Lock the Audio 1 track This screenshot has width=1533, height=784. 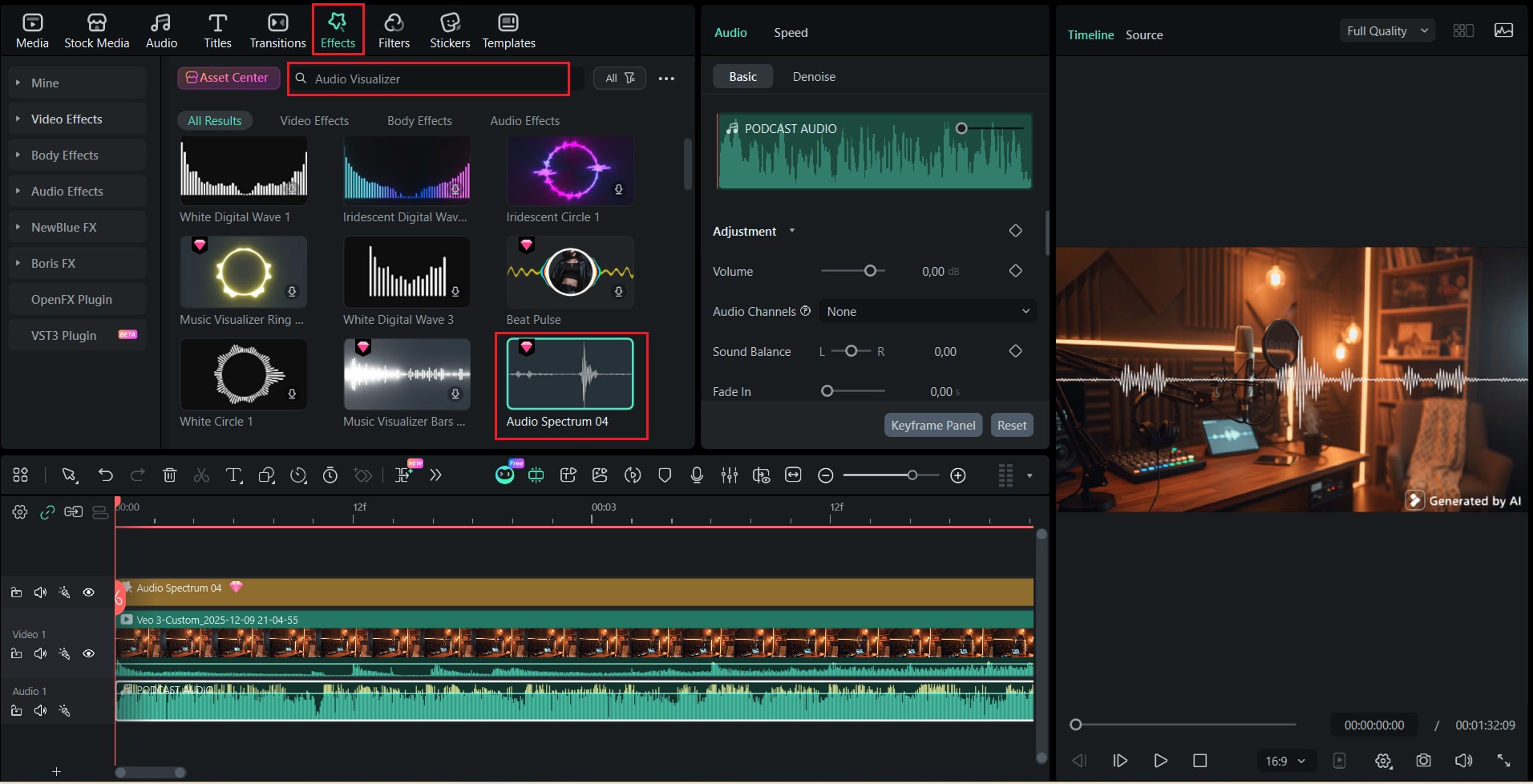click(x=15, y=710)
